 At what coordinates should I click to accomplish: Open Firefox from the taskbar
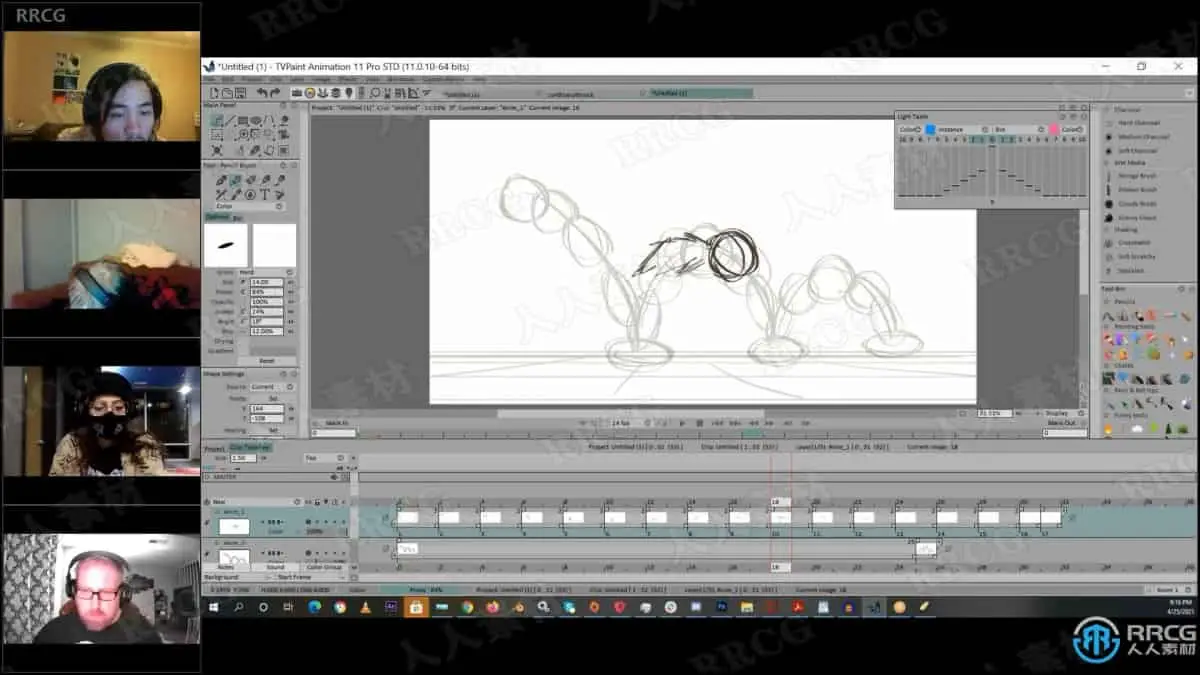[x=492, y=607]
